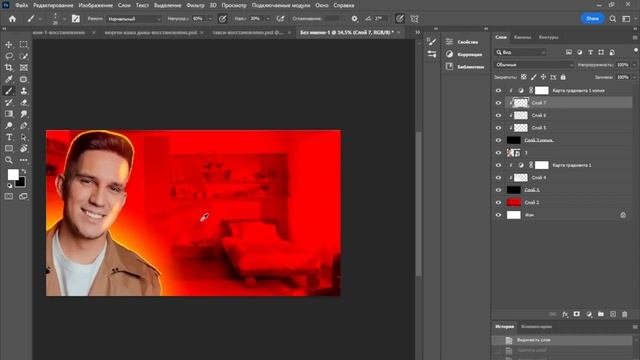Select the Crop tool
Image resolution: width=640 pixels, height=360 pixels.
click(x=9, y=67)
